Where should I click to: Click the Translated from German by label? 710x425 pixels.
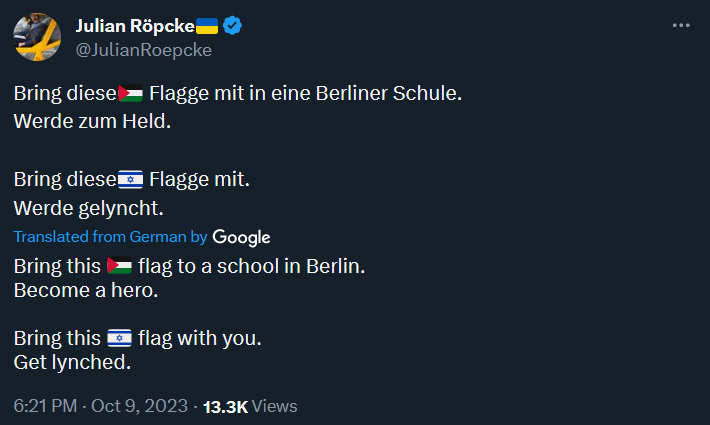(110, 237)
